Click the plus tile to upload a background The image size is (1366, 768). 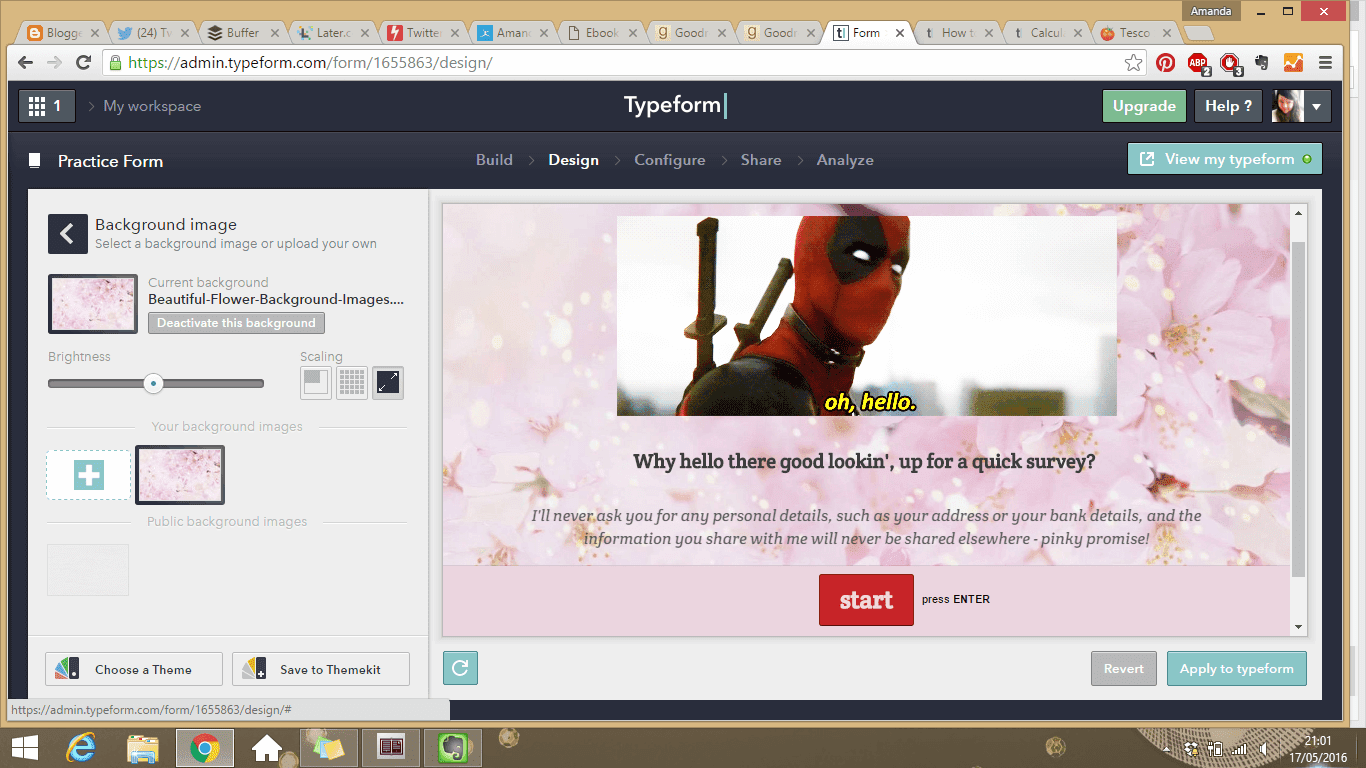(89, 475)
